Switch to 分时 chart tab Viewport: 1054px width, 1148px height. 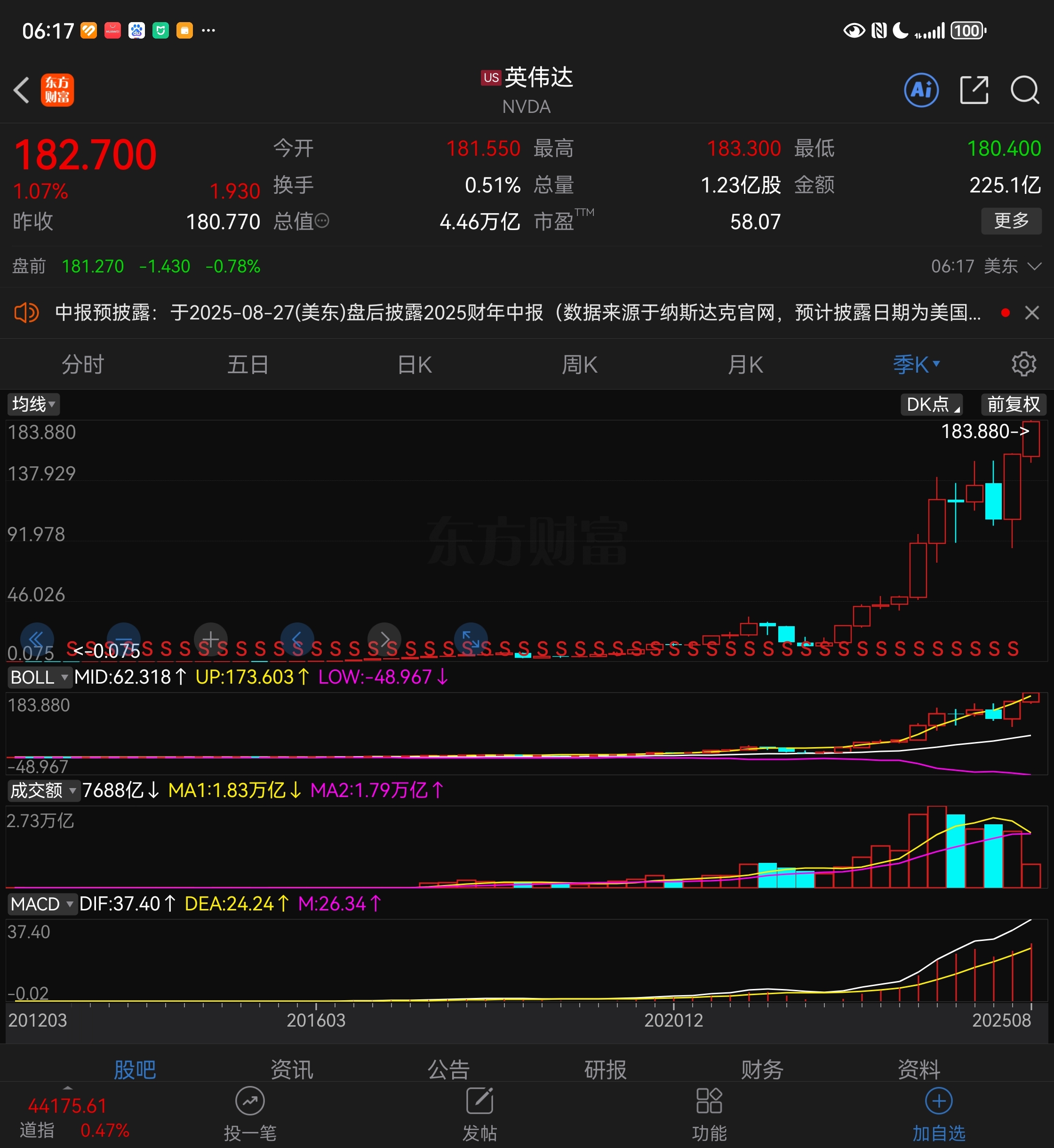pyautogui.click(x=83, y=365)
